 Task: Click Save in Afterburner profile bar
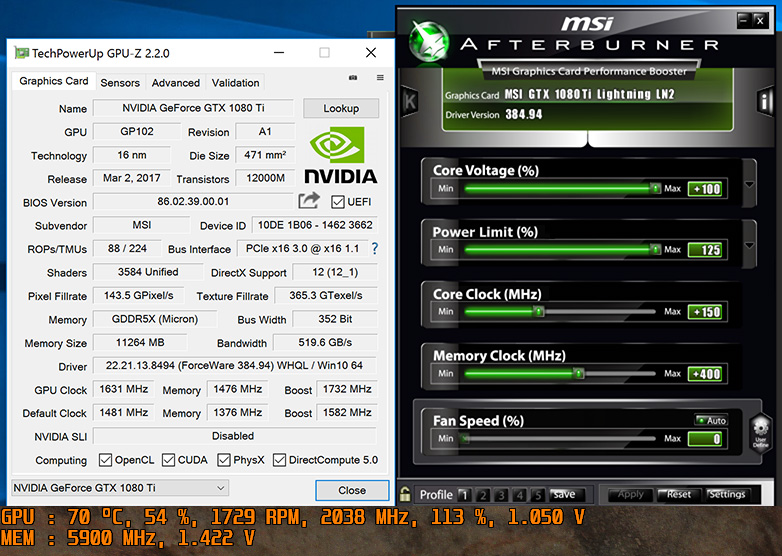pos(564,494)
